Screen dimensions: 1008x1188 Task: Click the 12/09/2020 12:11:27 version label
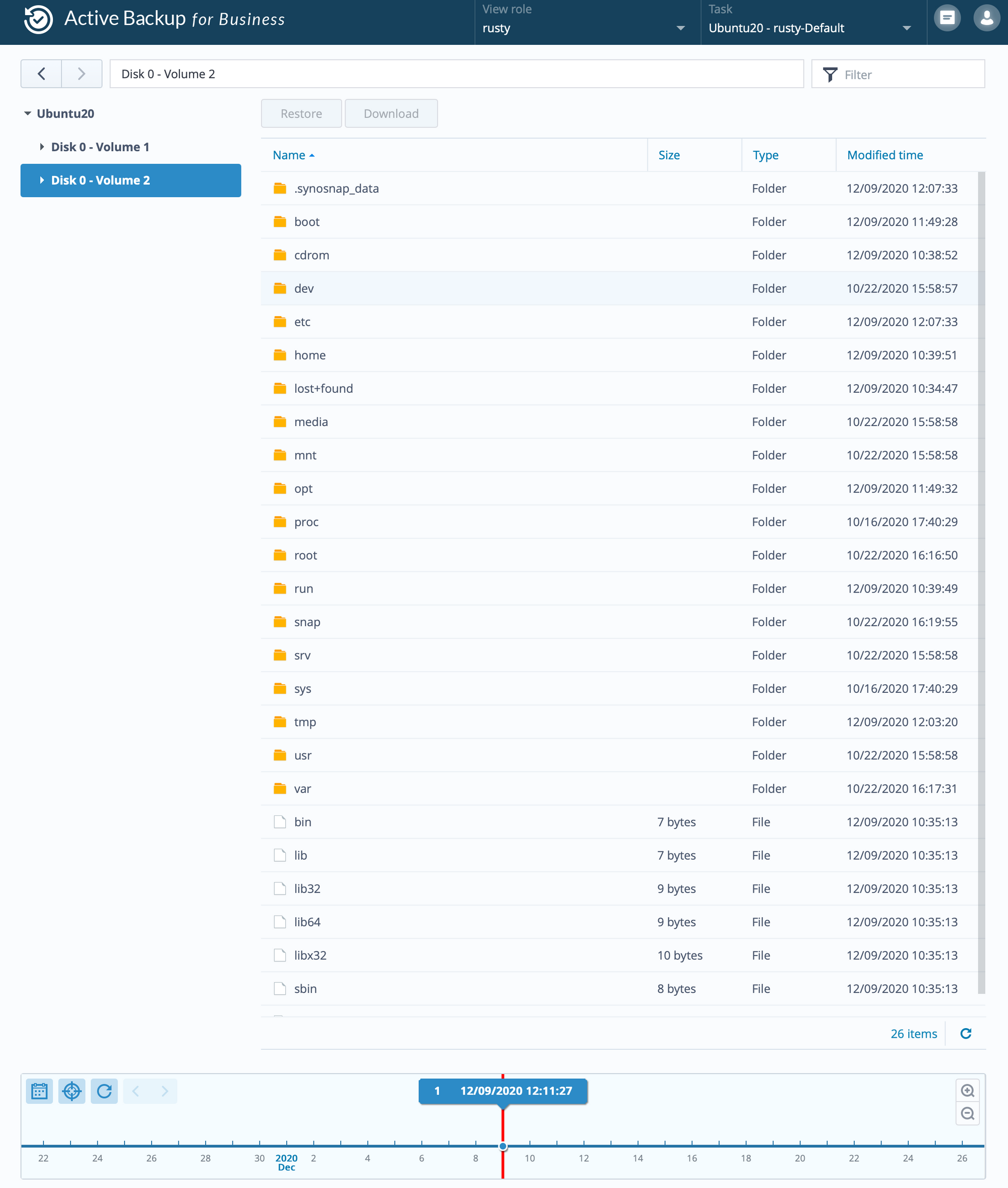(503, 1091)
